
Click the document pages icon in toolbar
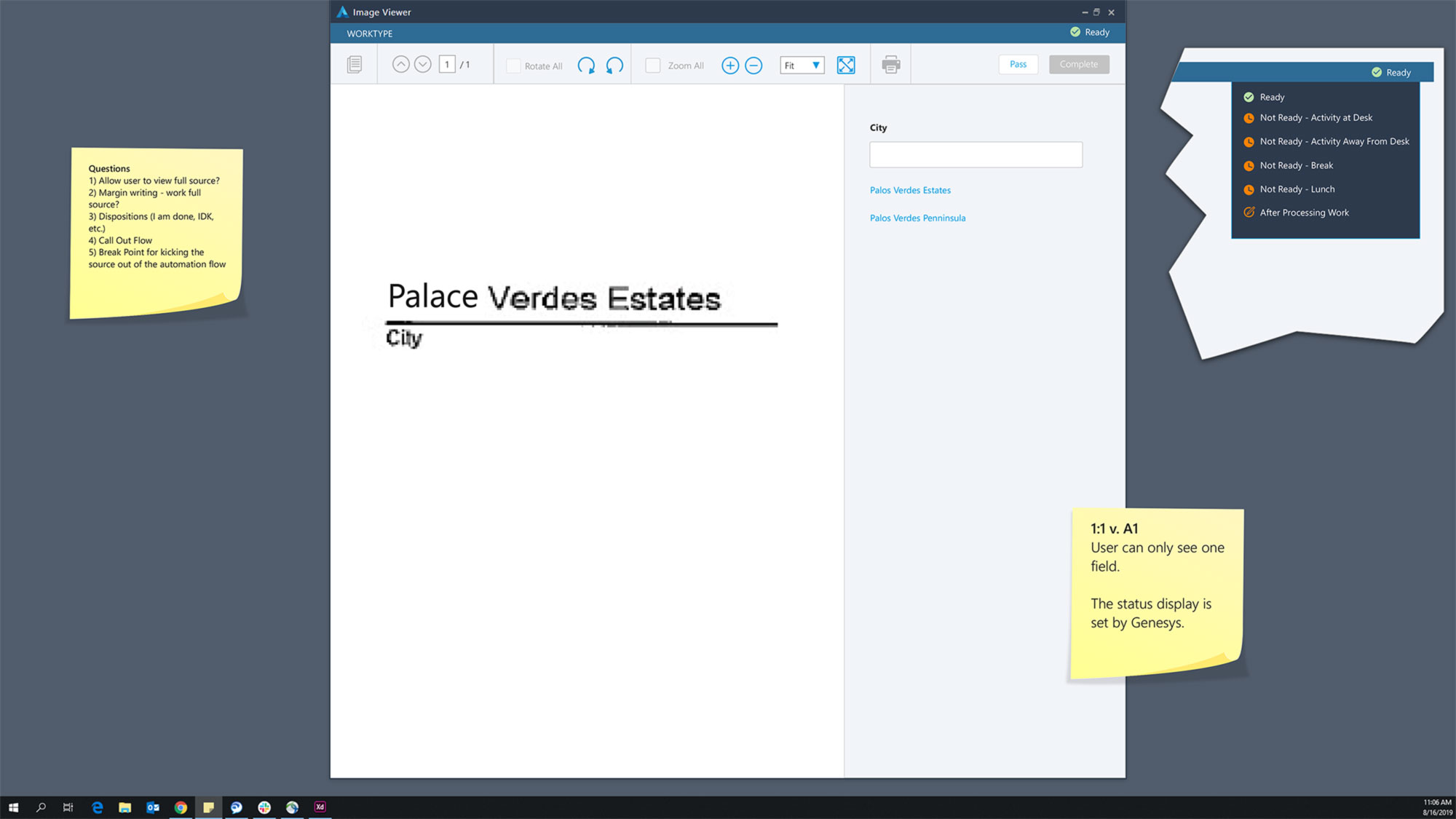[355, 65]
